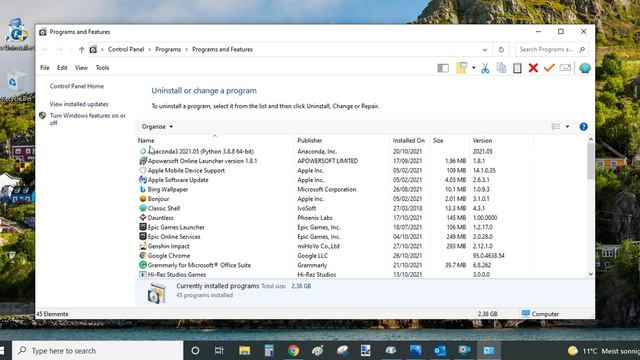The image size is (640, 360).
Task: Click the Genshin Impact program icon
Action: pyautogui.click(x=143, y=246)
